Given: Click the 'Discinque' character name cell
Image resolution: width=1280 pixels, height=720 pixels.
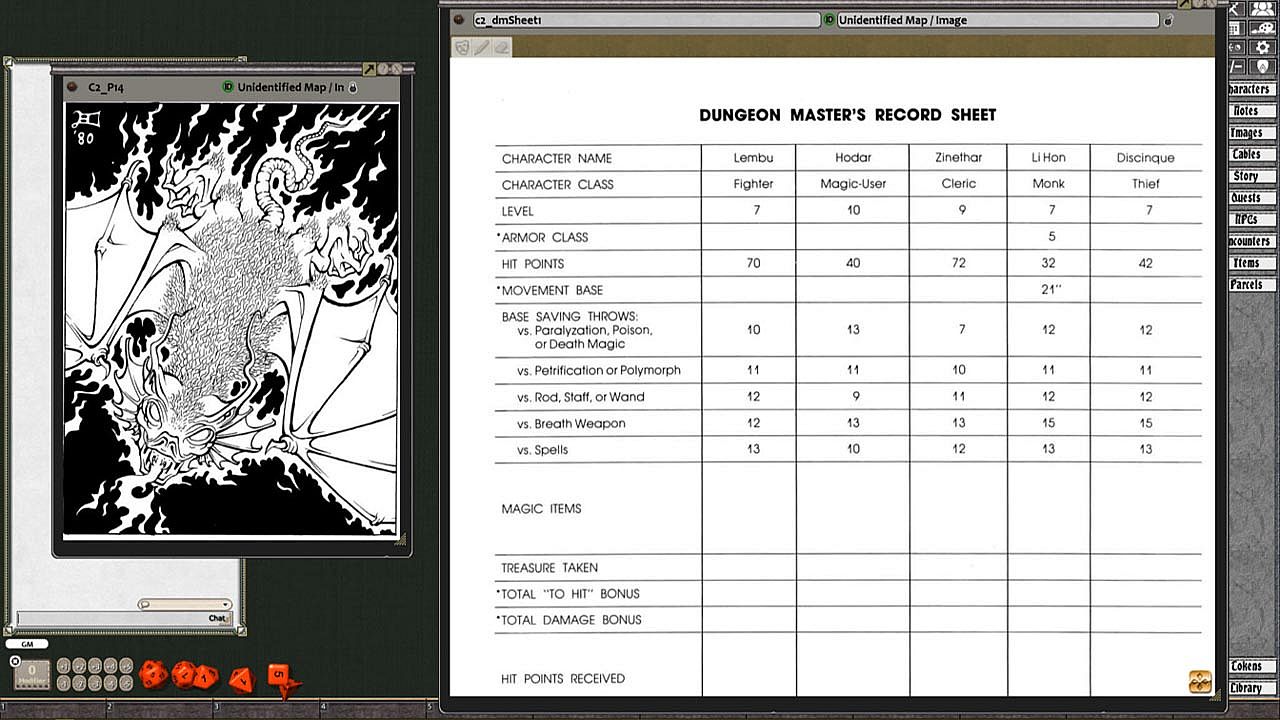Looking at the screenshot, I should [1146, 158].
